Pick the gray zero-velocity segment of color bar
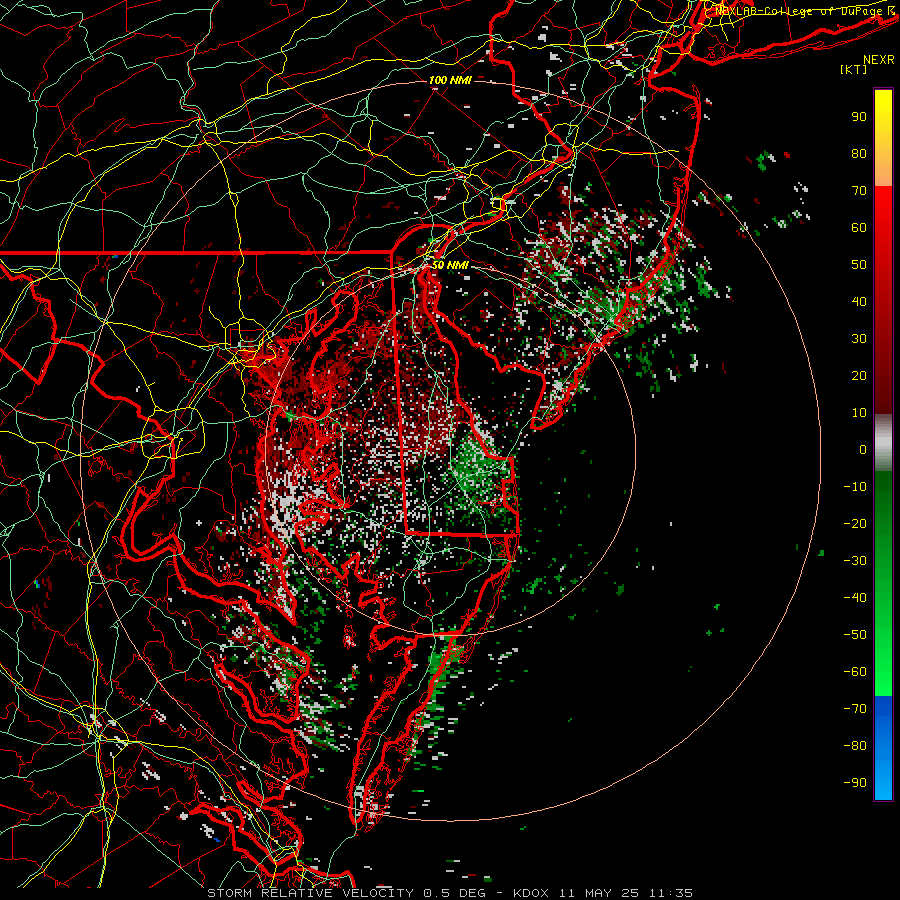Screen dimensions: 900x900 click(x=883, y=443)
